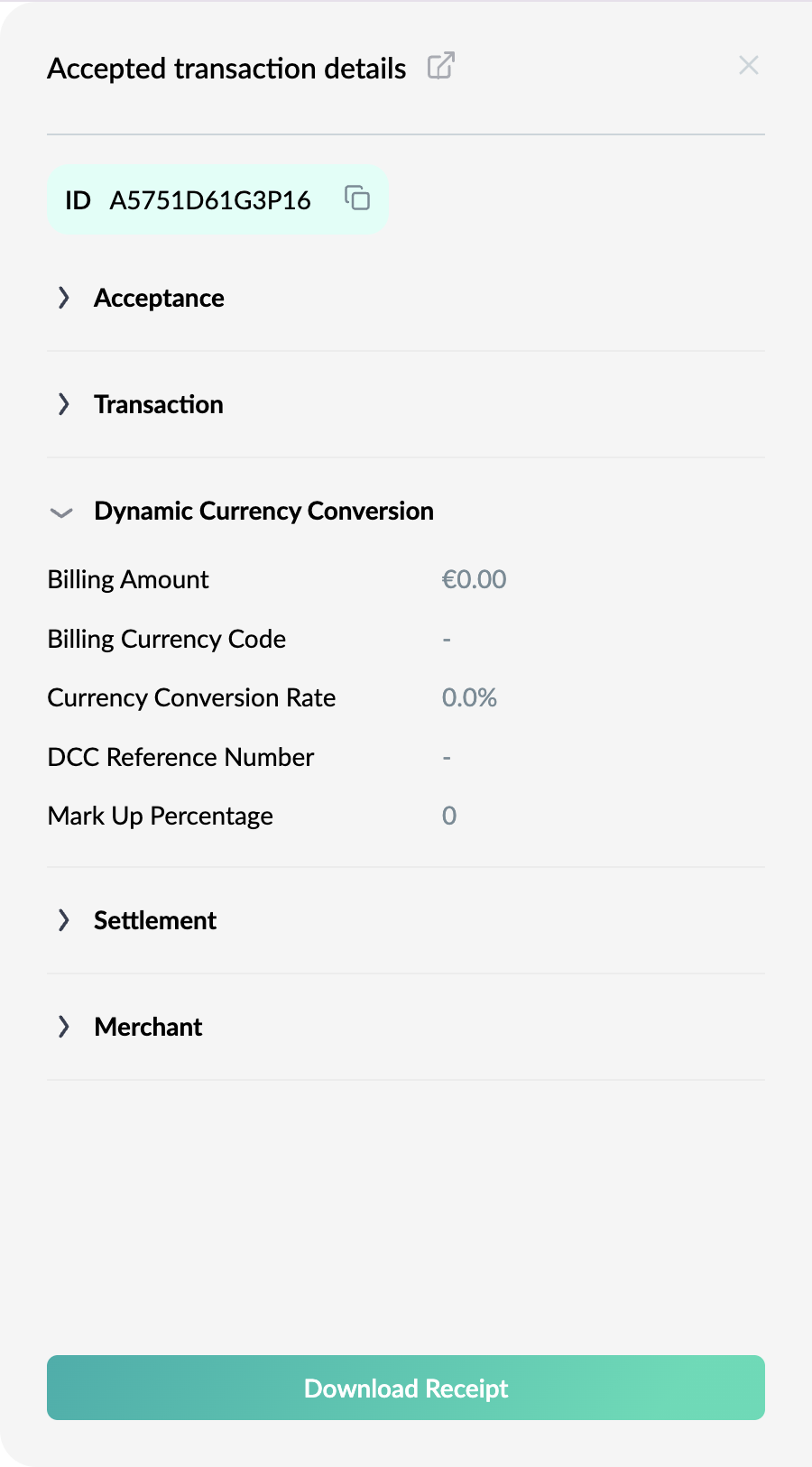The image size is (812, 1467).
Task: Expand the Merchant section chevron
Action: [63, 1027]
